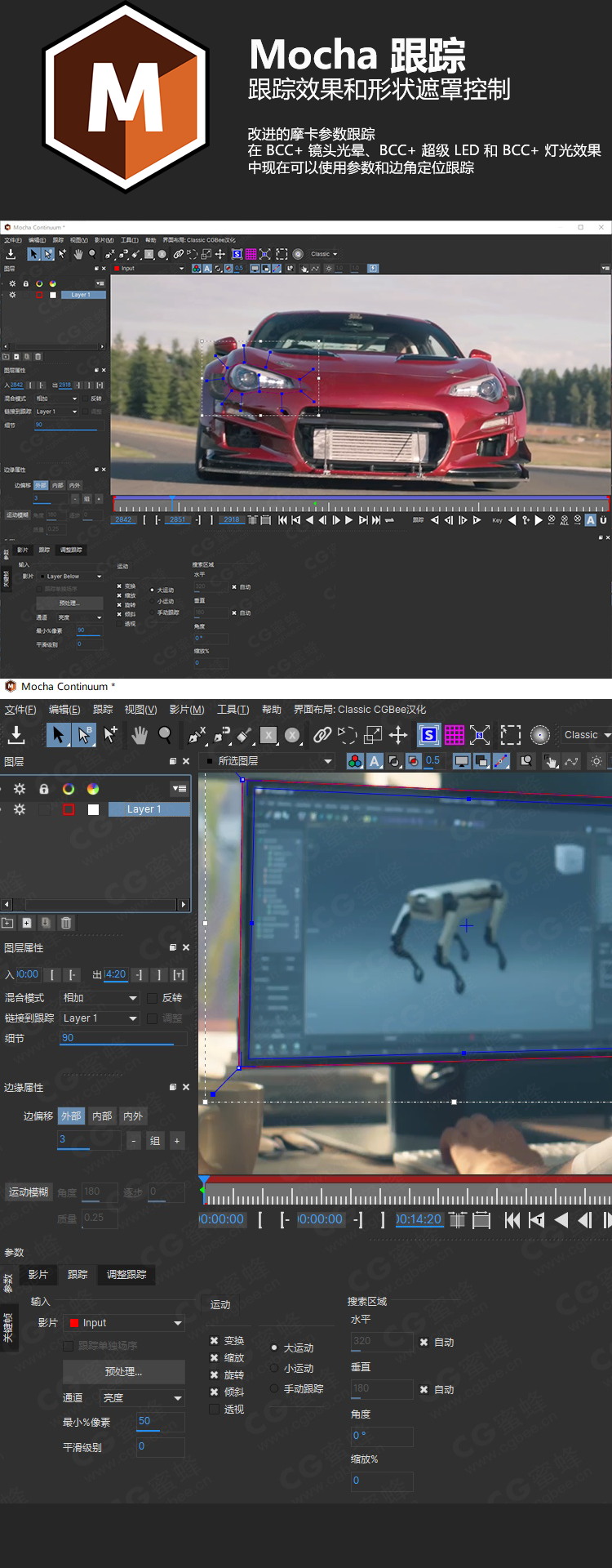
Task: Click the link chain icon in lower toolbar
Action: [322, 735]
